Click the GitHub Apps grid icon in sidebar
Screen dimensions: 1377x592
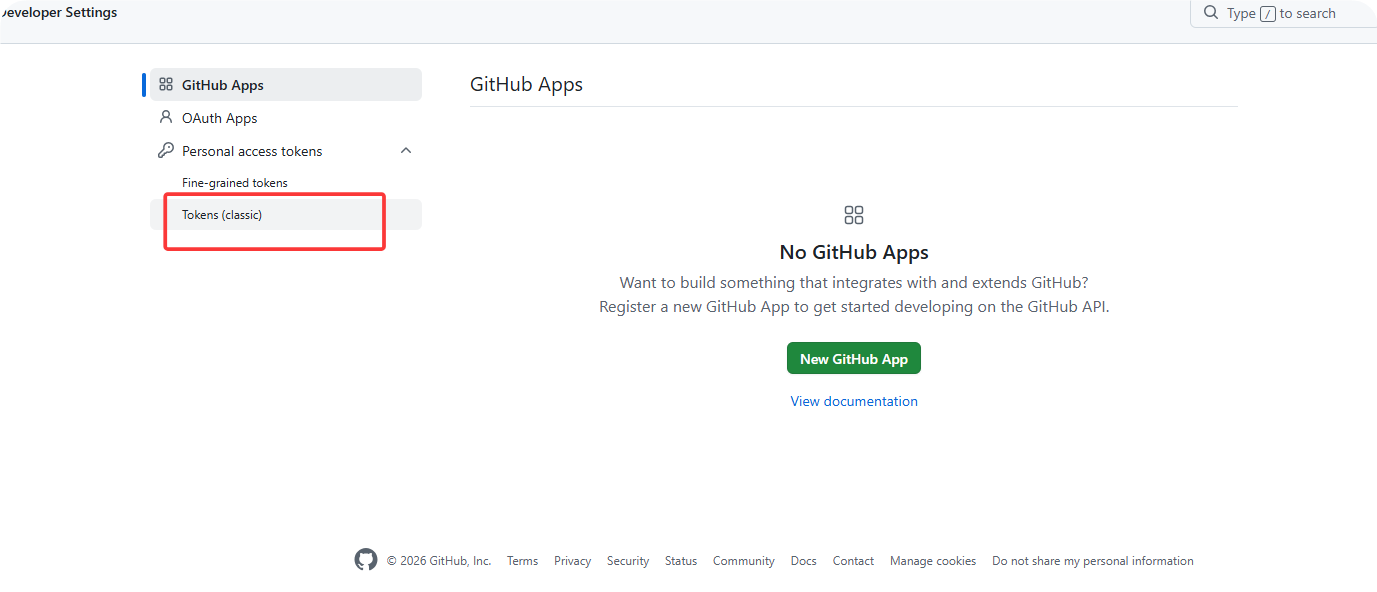[x=166, y=85]
